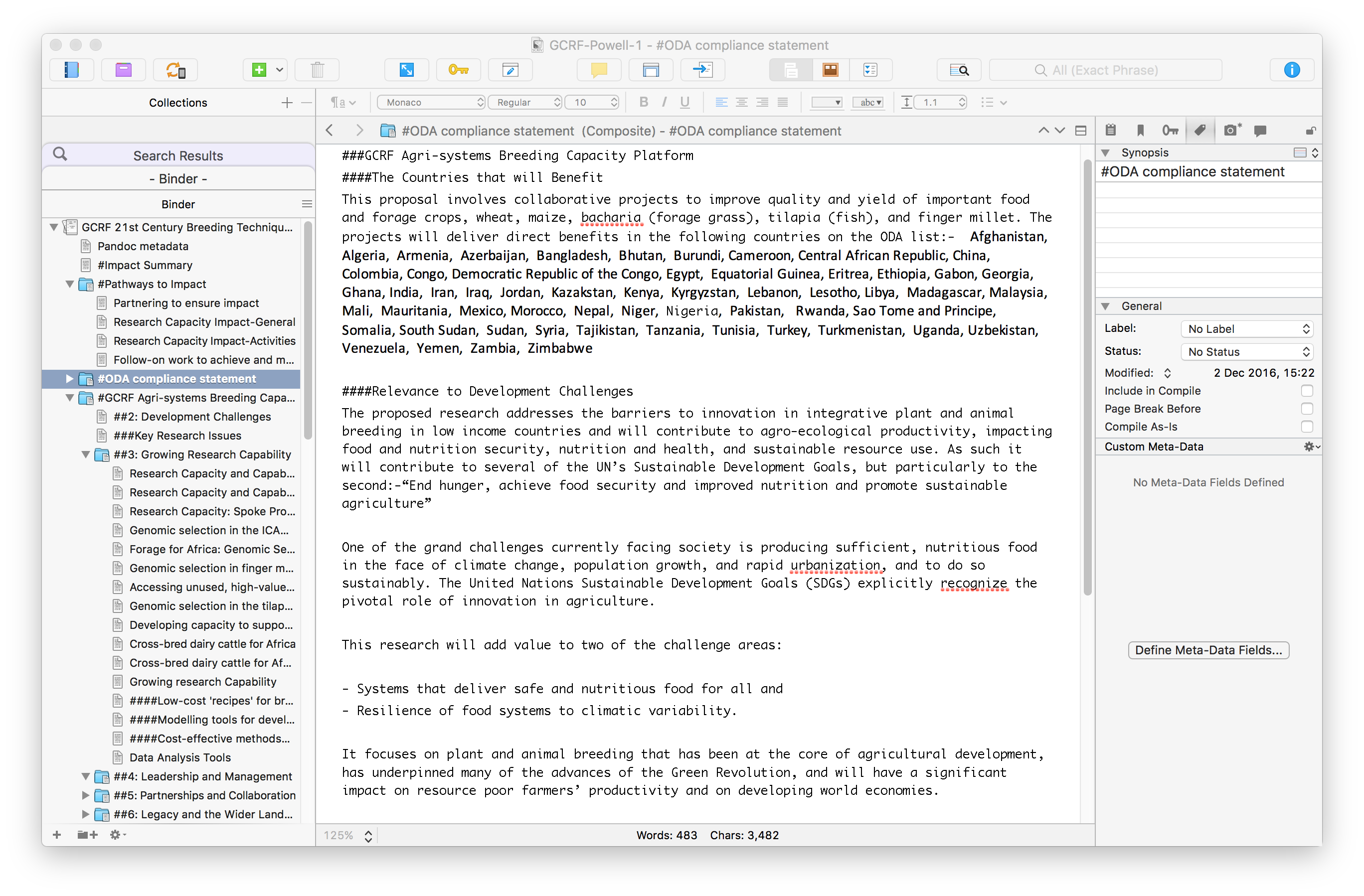Open the comments bubble icon in inspector

point(1260,131)
